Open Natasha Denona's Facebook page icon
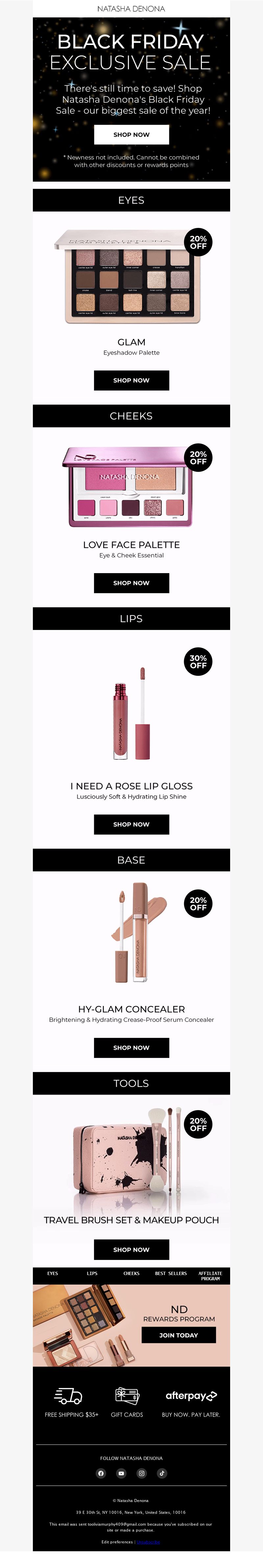 (101, 1473)
